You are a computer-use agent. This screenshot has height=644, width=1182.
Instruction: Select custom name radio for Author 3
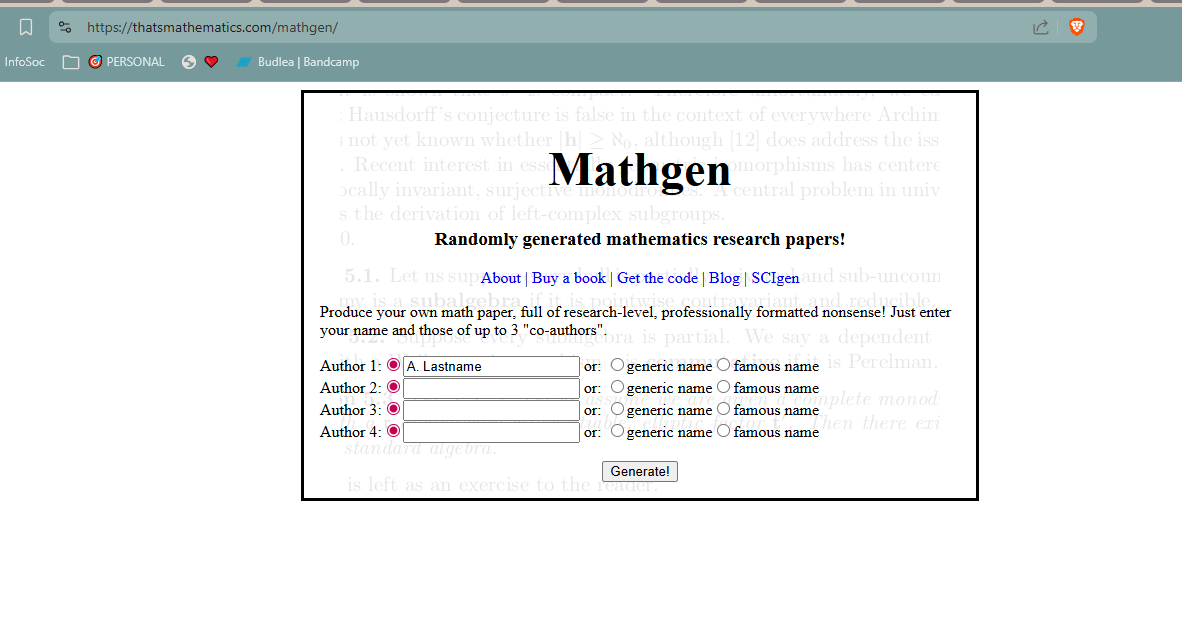pyautogui.click(x=393, y=410)
